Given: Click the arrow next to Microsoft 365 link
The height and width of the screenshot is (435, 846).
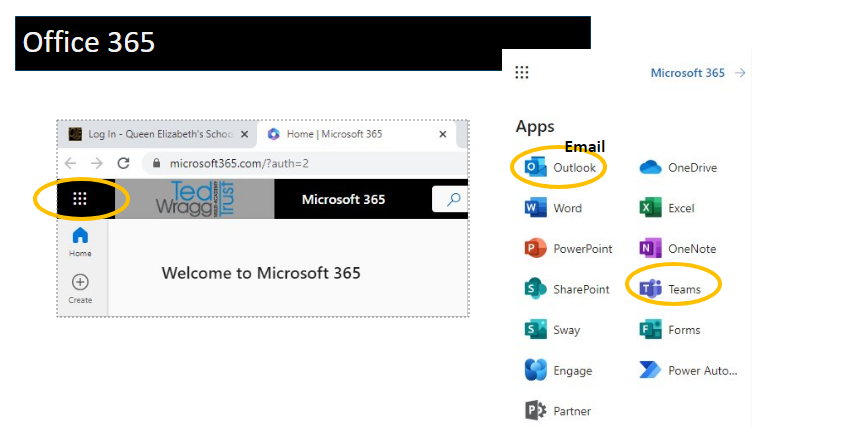Looking at the screenshot, I should (740, 73).
